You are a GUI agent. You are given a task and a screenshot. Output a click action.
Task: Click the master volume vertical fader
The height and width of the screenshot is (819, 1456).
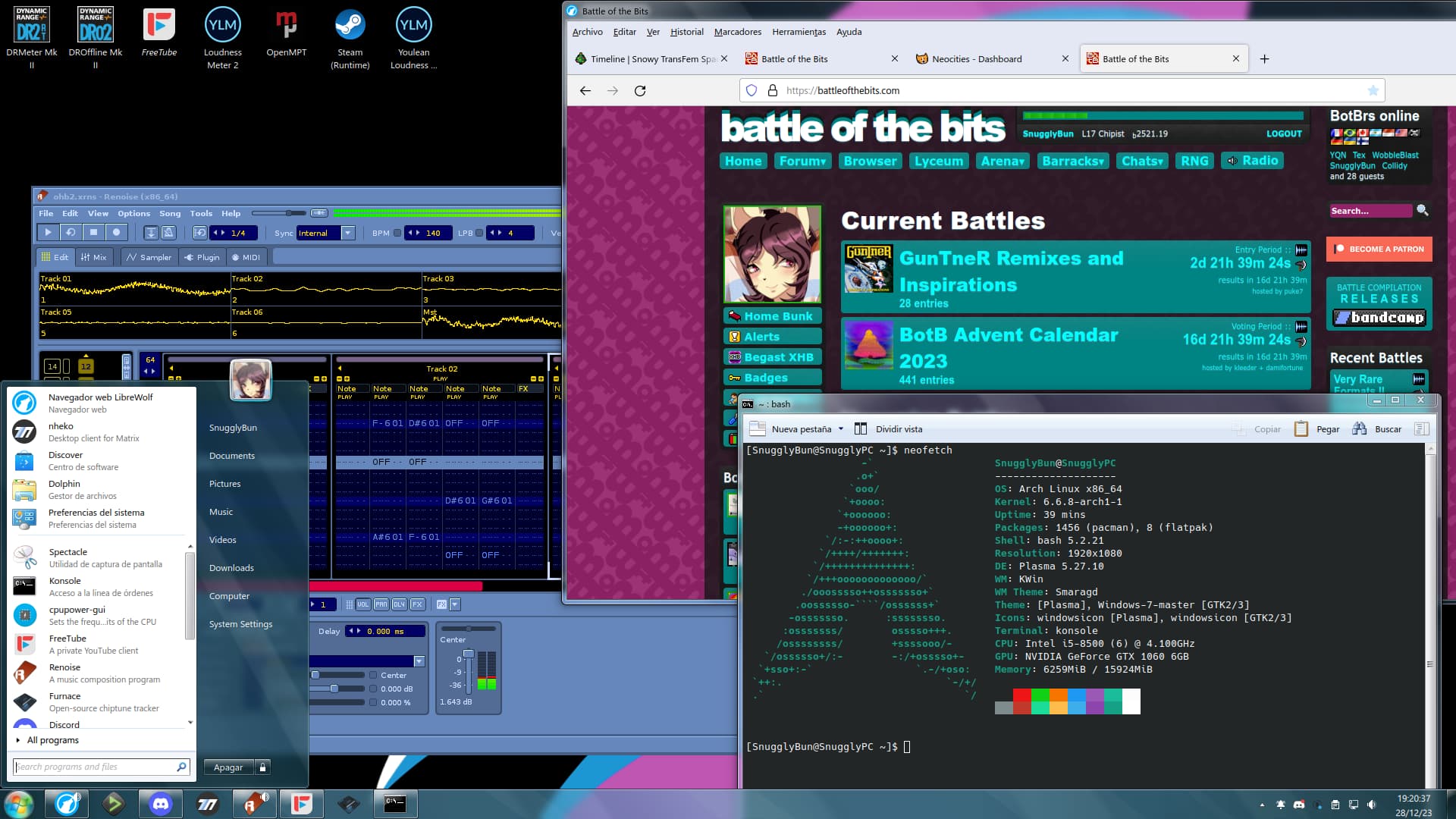(469, 655)
